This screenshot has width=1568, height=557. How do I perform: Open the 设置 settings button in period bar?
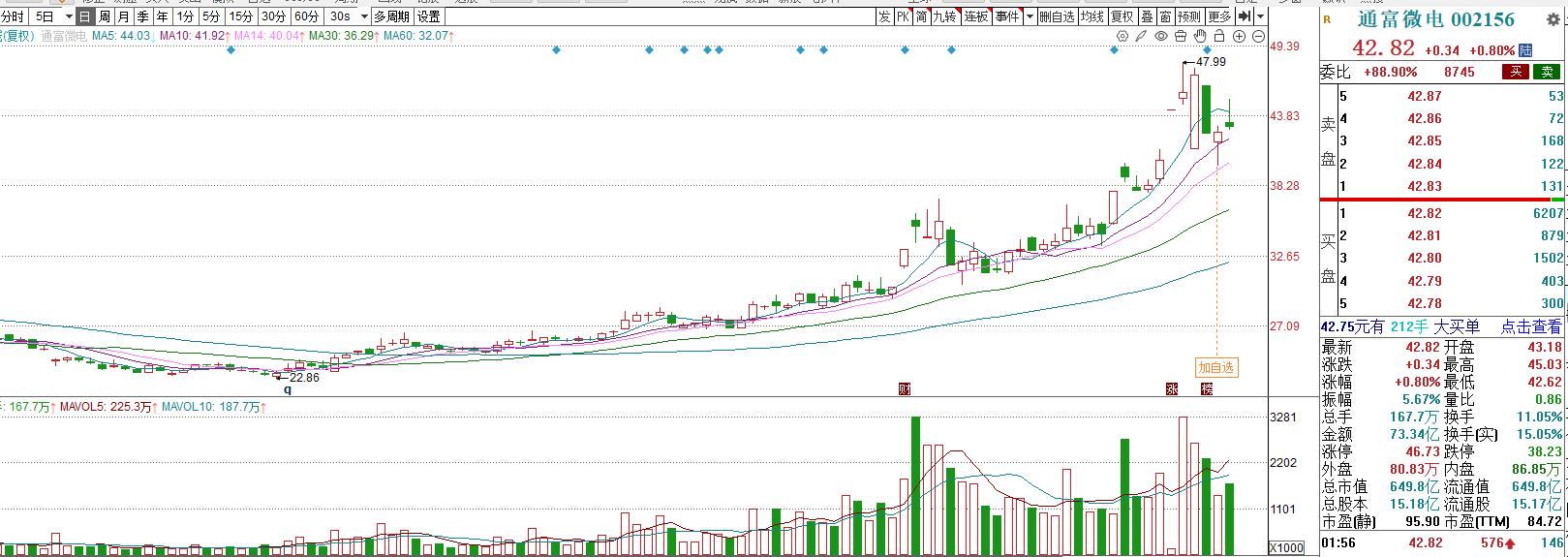[429, 16]
